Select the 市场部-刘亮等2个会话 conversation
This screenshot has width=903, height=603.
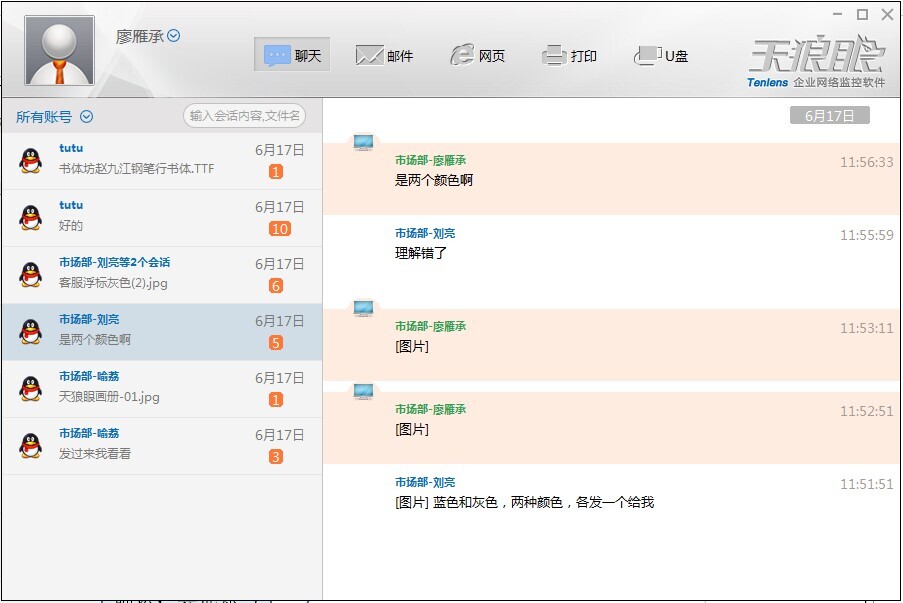[162, 275]
